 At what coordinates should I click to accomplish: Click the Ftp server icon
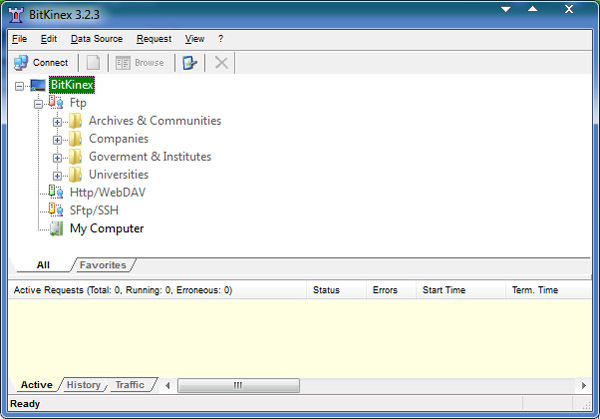56,103
